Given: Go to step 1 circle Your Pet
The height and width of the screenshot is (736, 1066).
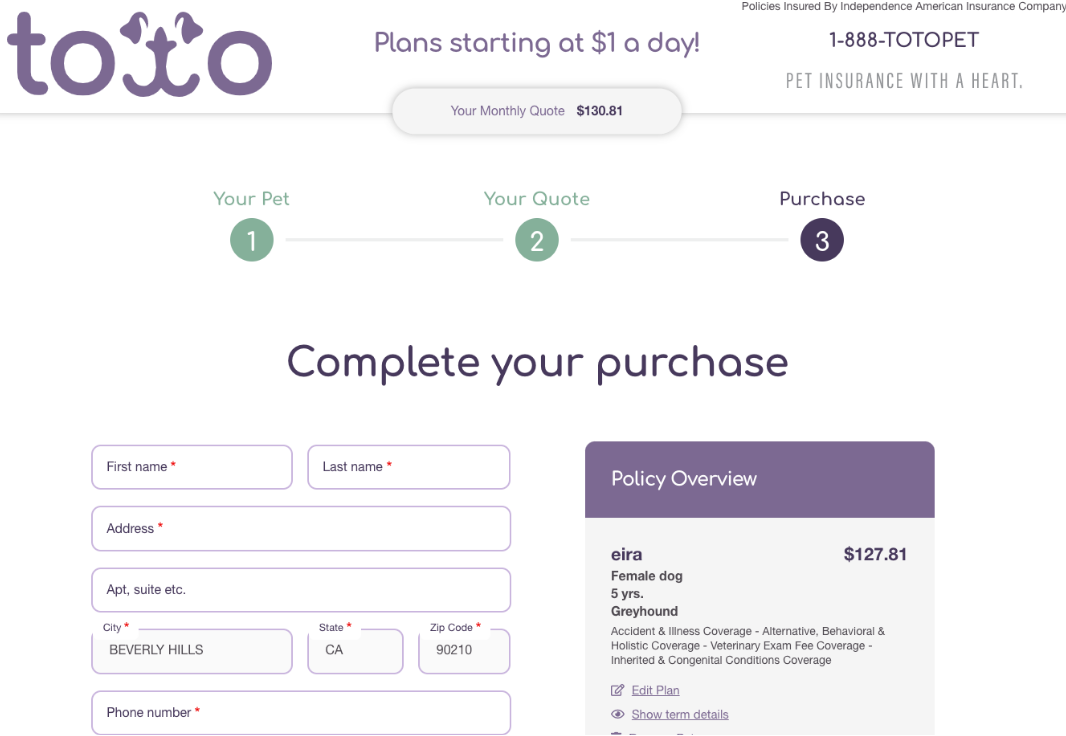Looking at the screenshot, I should point(252,241).
